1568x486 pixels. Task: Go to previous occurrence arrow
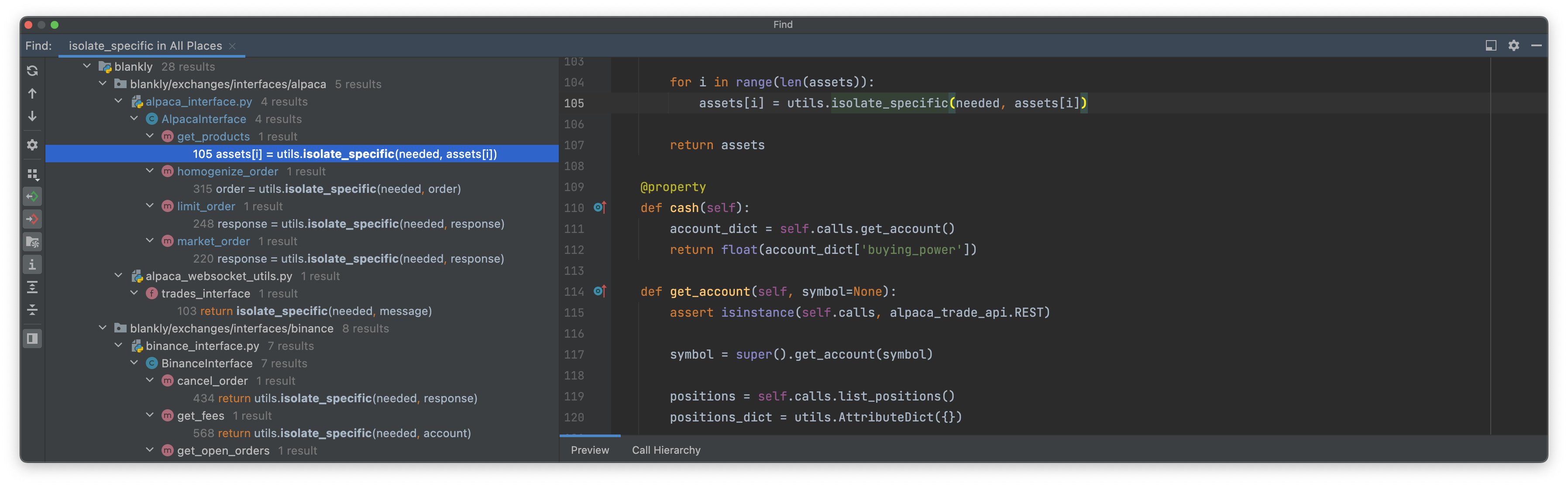click(x=32, y=94)
